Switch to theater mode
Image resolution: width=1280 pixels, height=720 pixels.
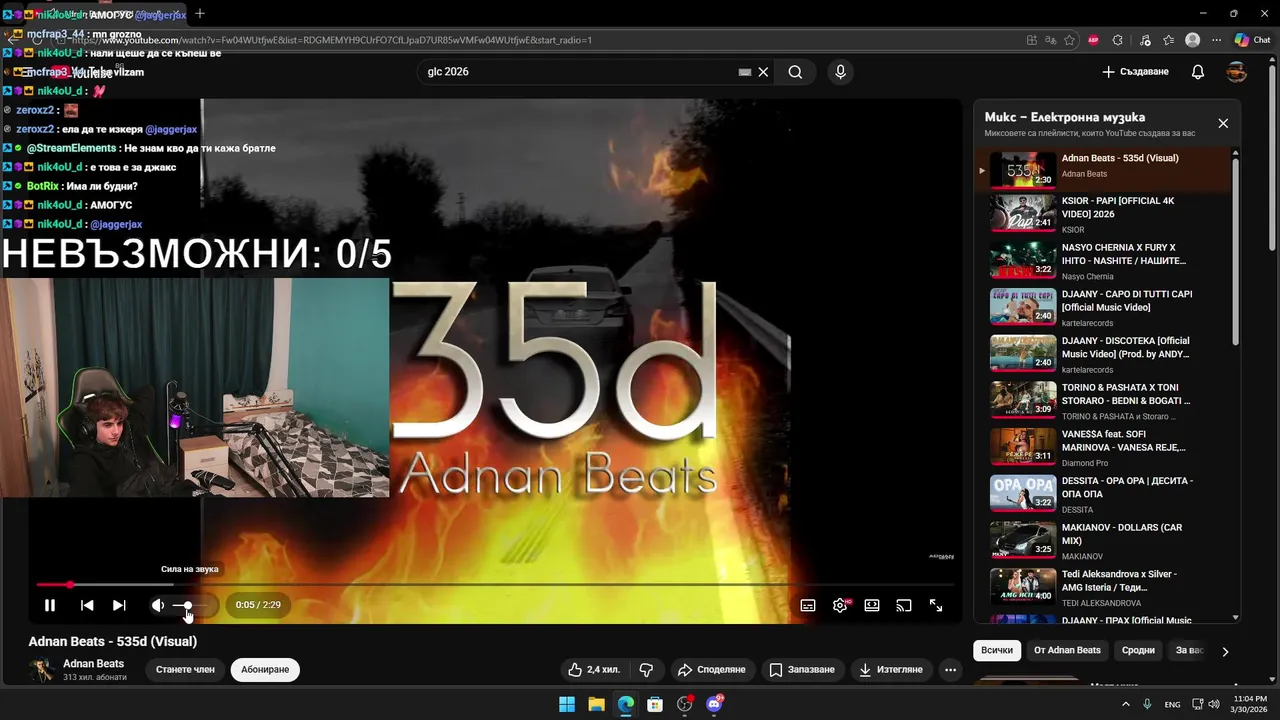[x=872, y=605]
